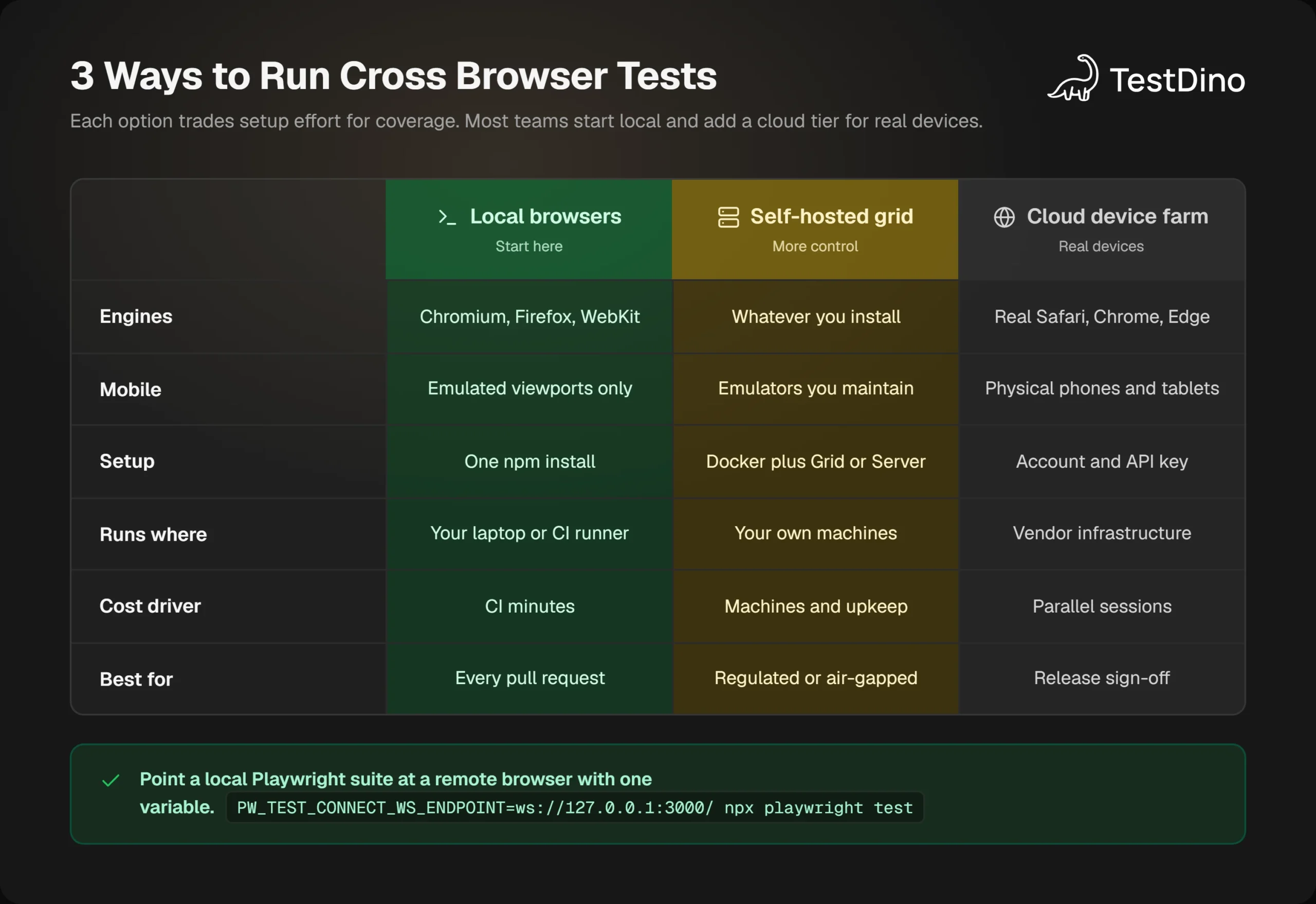Image resolution: width=1316 pixels, height=904 pixels.
Task: Click the 'Chromium, Firefox, WebKit' cell
Action: pyautogui.click(x=529, y=316)
